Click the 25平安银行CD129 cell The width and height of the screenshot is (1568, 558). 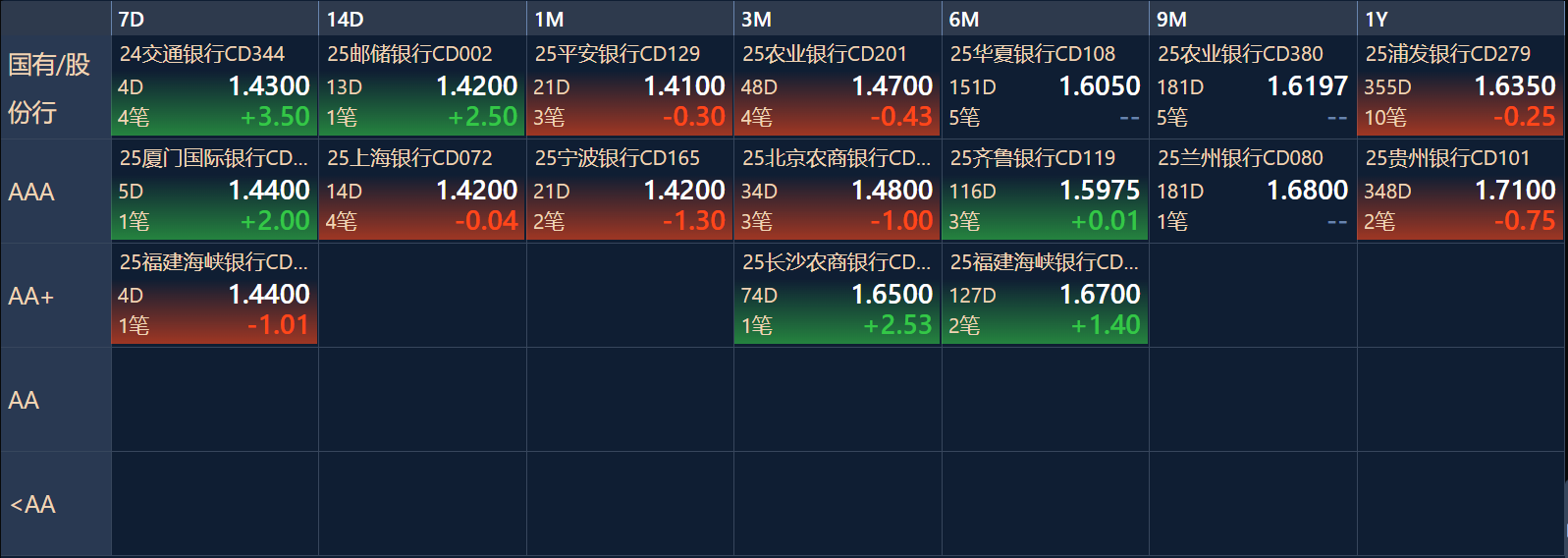click(x=629, y=86)
